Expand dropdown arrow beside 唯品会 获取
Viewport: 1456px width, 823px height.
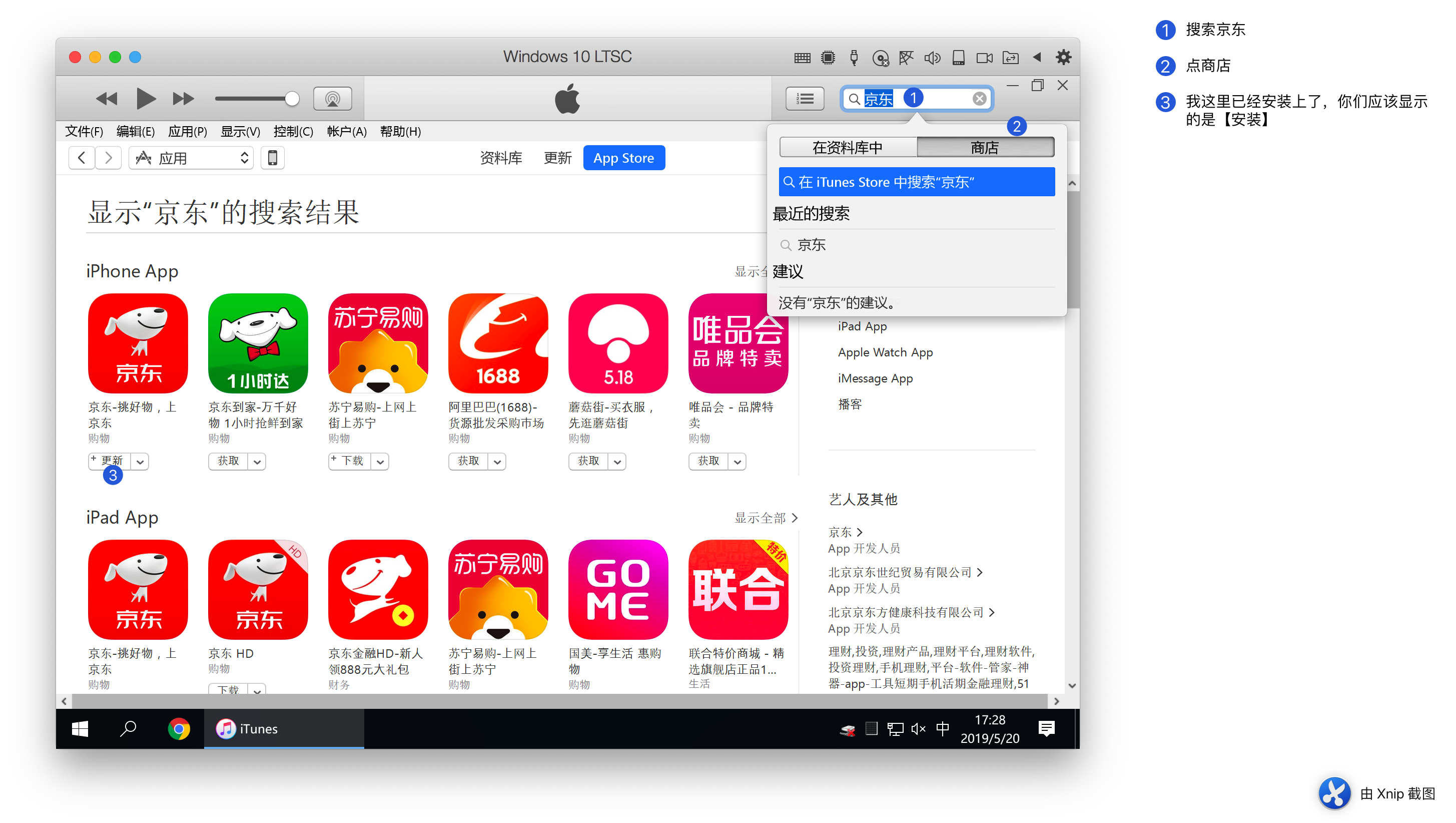737,462
